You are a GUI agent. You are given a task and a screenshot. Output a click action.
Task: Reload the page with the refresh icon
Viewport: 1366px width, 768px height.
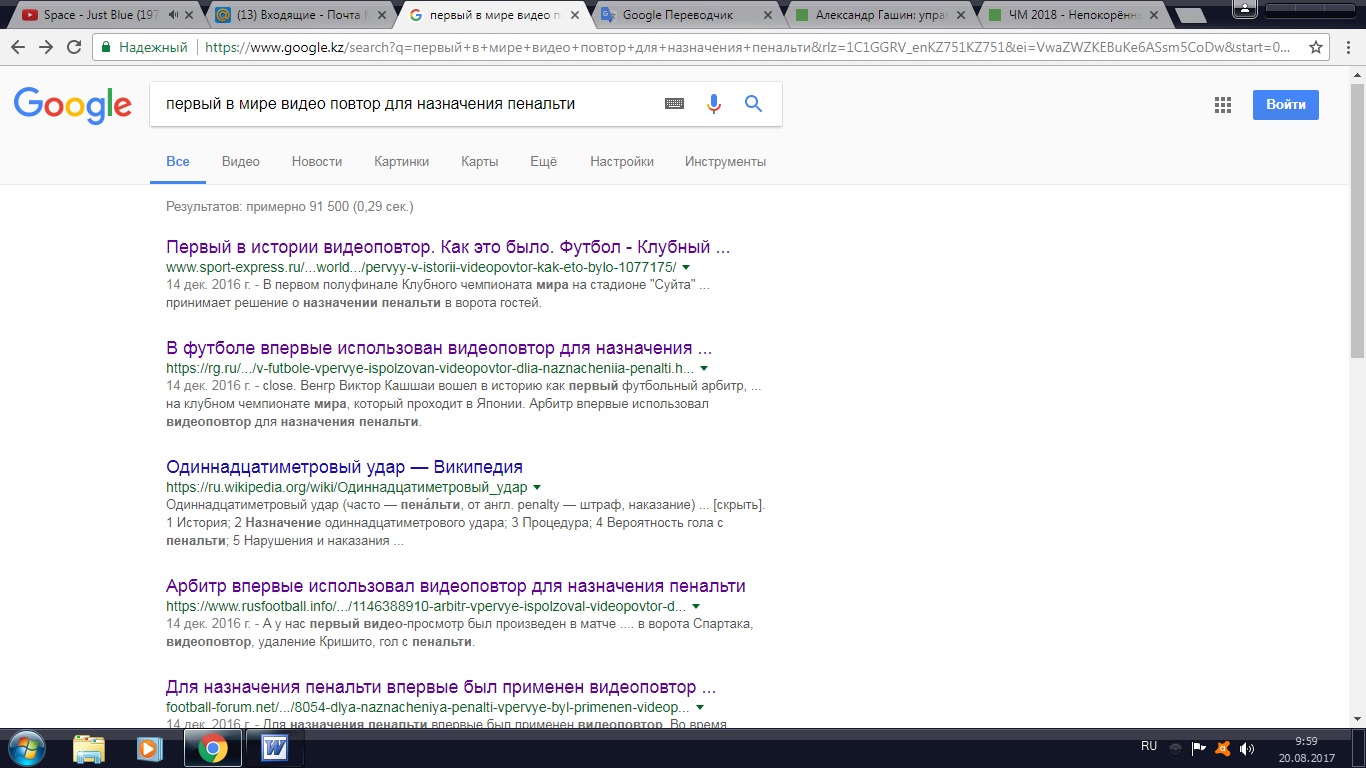tap(74, 47)
